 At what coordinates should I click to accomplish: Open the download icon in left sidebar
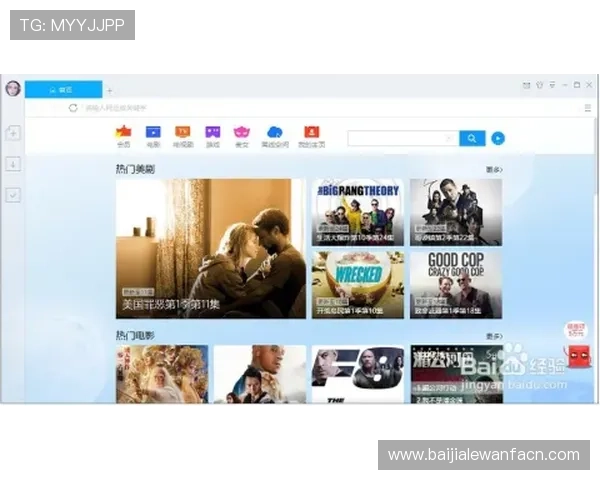click(x=13, y=164)
